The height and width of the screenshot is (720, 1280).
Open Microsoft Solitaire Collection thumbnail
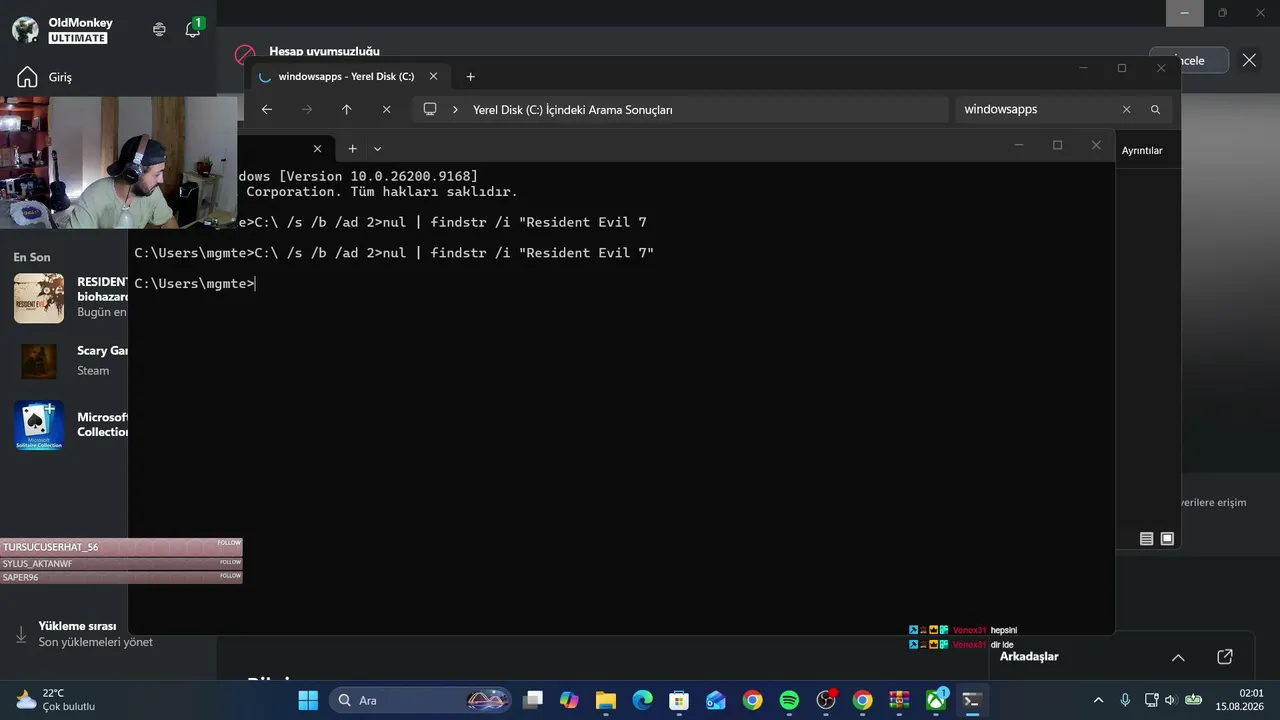tap(39, 425)
